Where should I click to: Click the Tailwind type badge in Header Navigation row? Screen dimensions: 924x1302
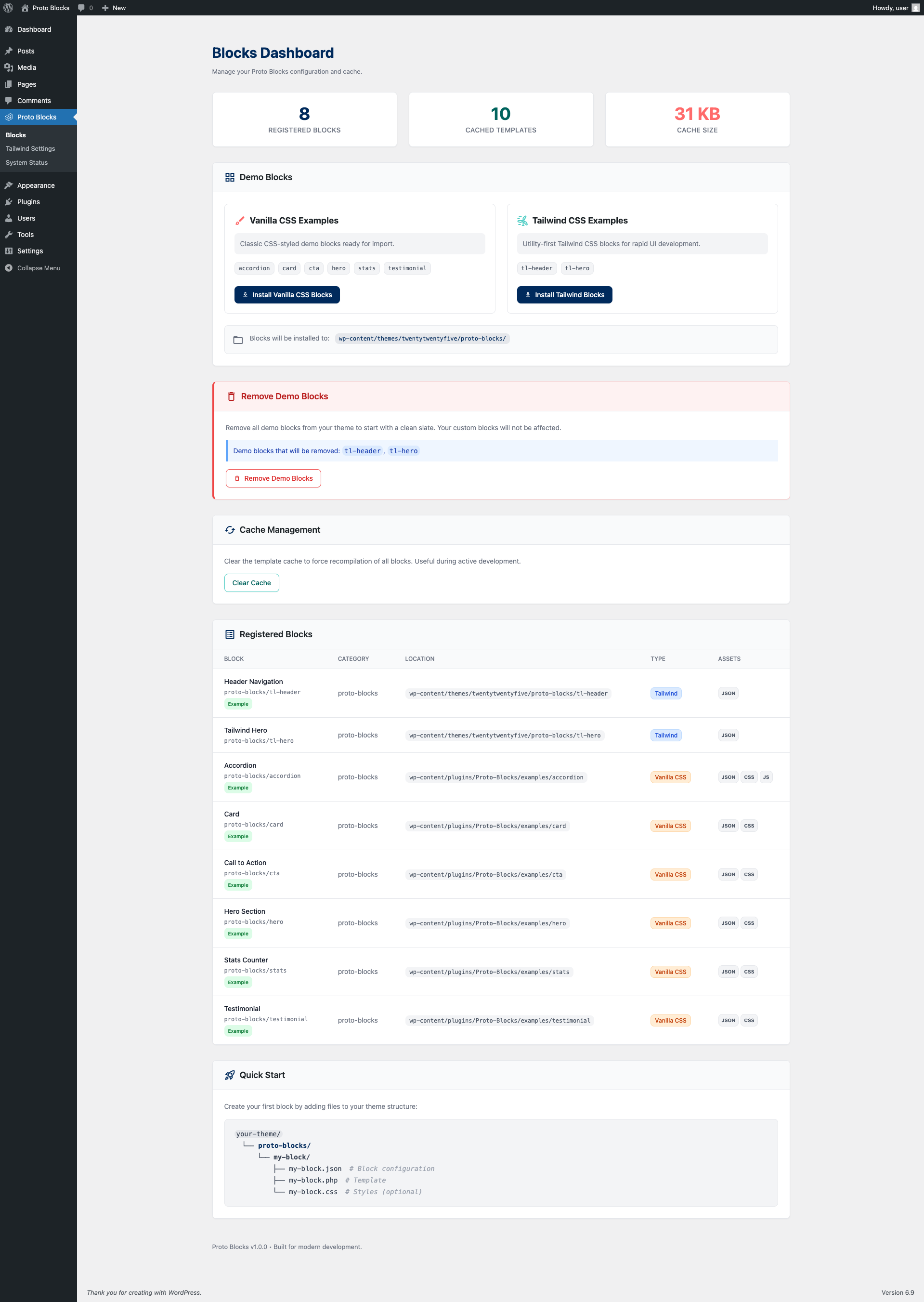[x=666, y=693]
